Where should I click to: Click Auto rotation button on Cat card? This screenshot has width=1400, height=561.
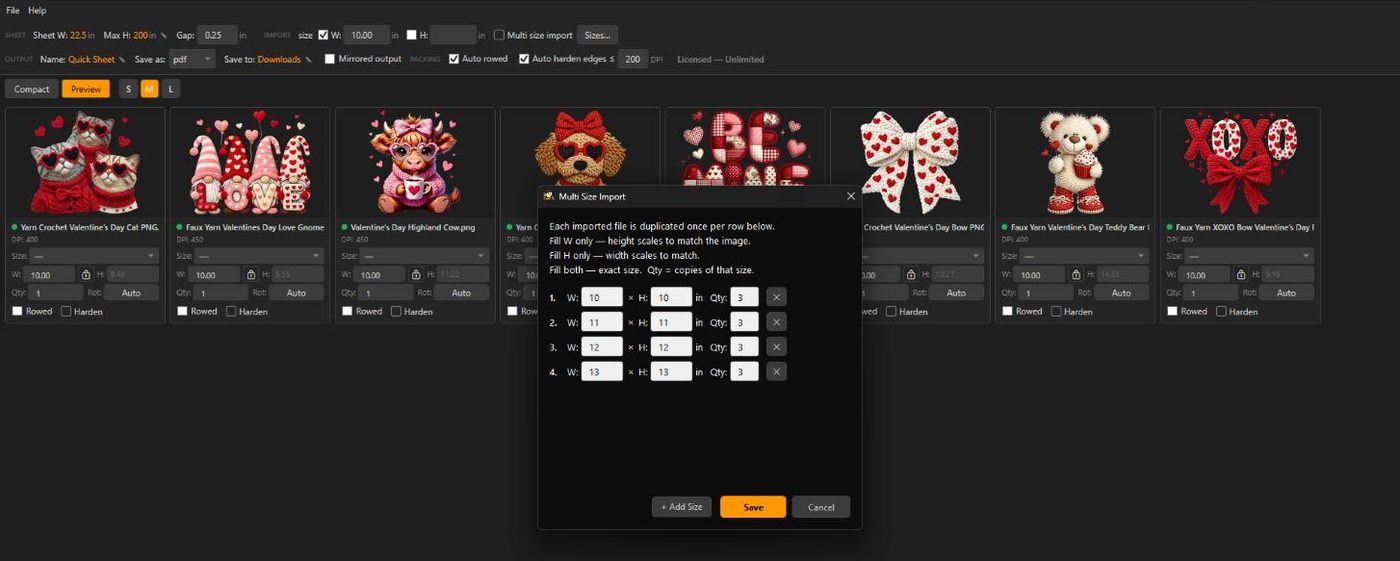point(131,293)
